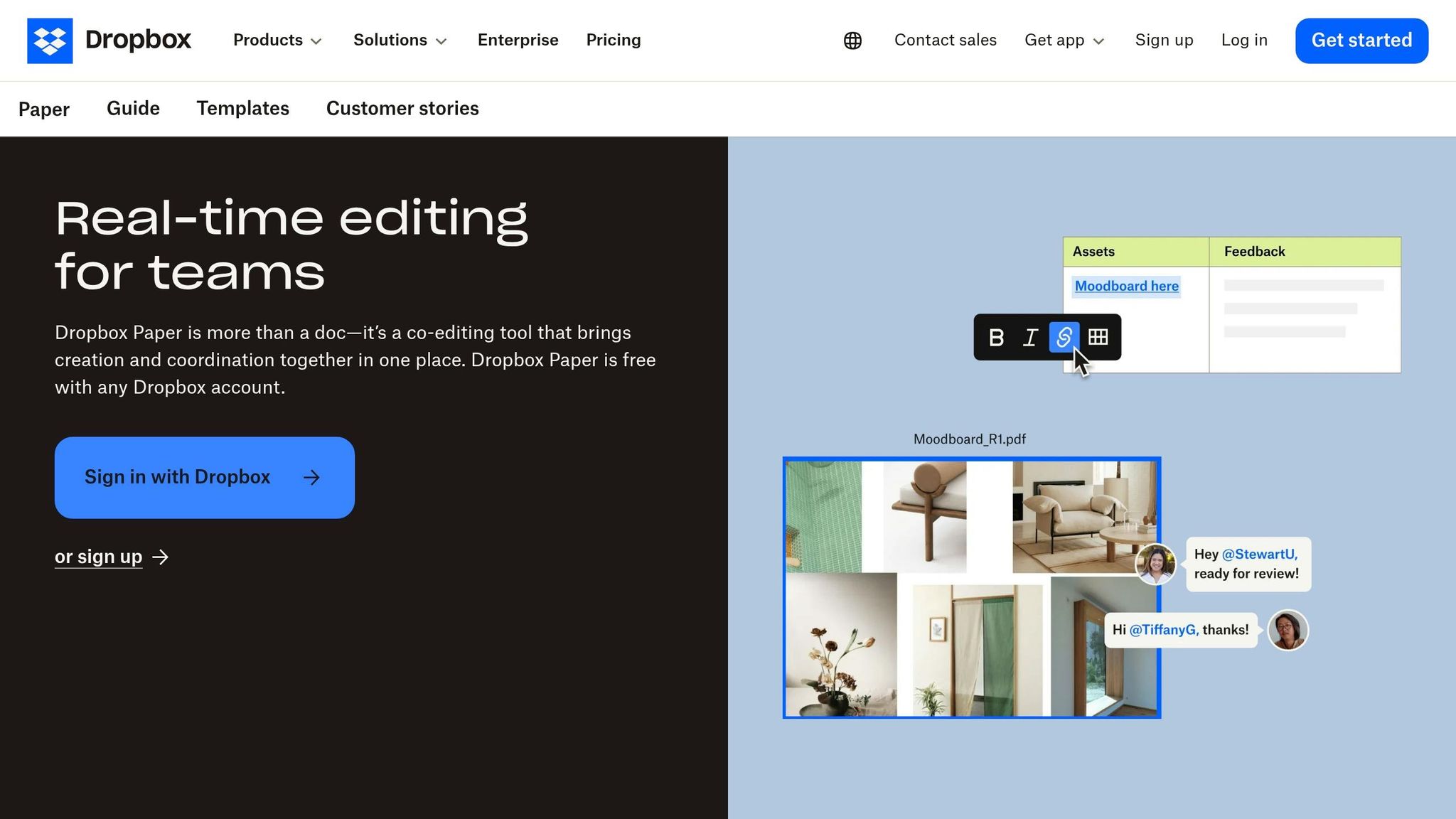
Task: Click the @StewartU mention link
Action: point(1259,554)
